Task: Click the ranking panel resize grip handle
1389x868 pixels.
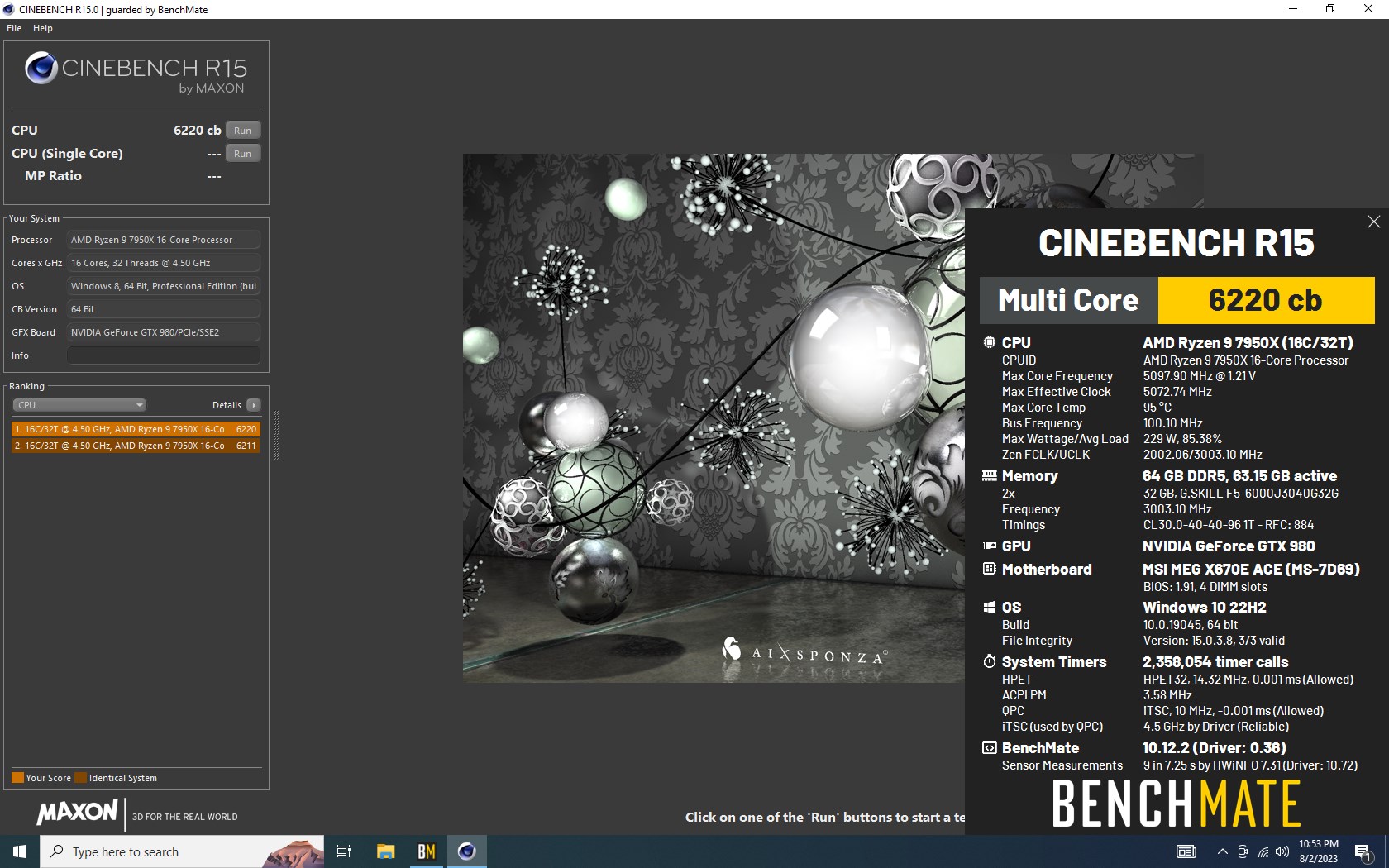Action: (x=276, y=436)
